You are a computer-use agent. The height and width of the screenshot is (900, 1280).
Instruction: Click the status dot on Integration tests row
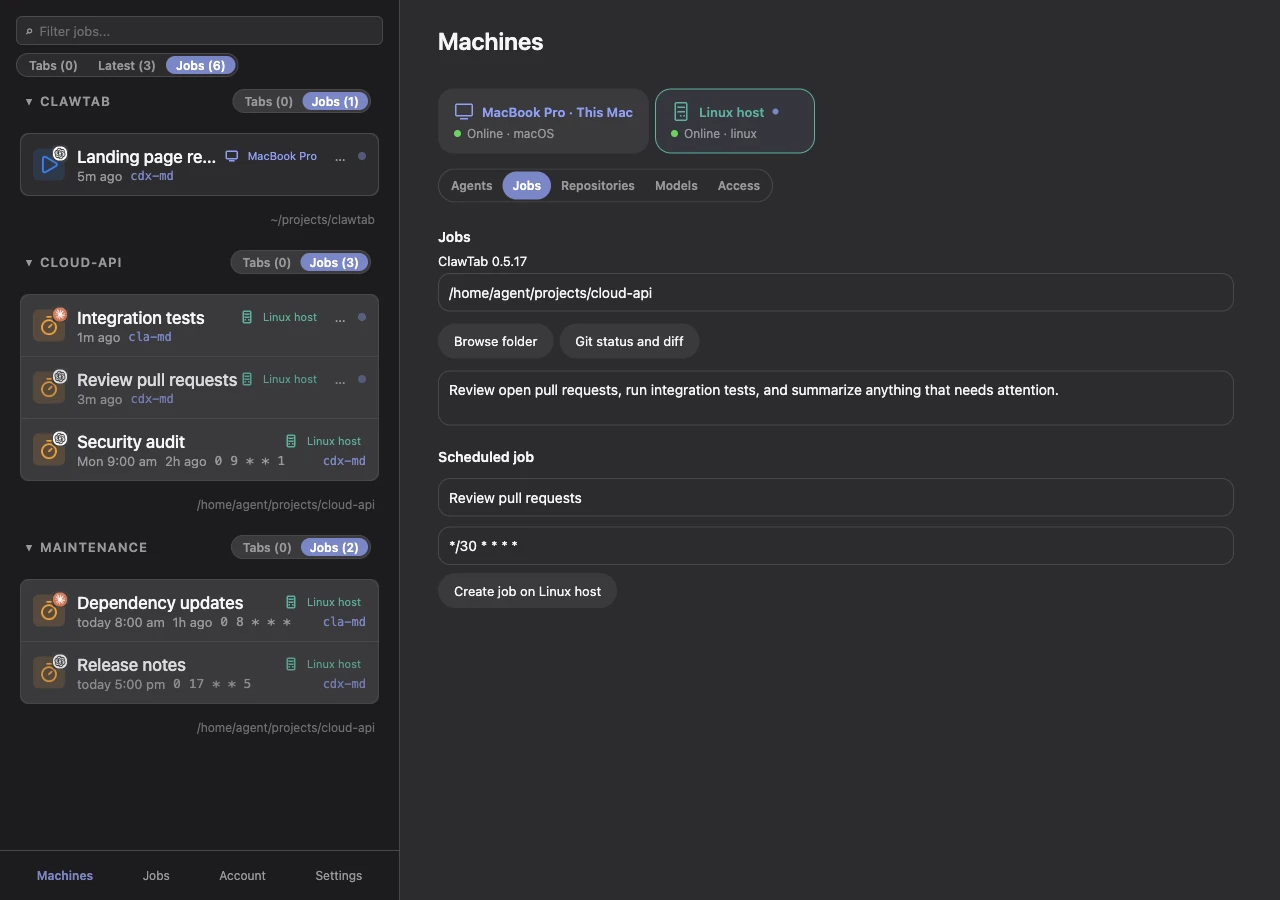point(362,317)
